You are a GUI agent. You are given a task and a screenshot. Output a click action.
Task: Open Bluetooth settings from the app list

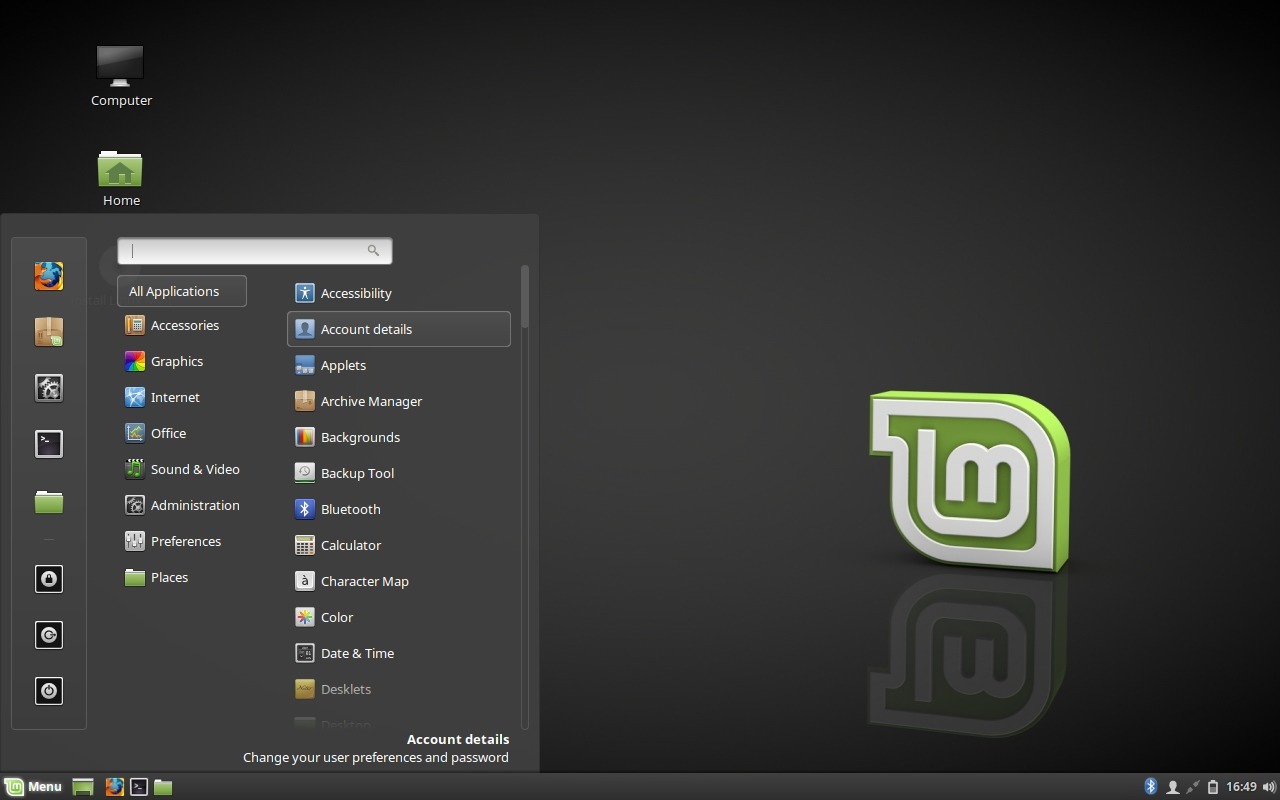(x=399, y=509)
